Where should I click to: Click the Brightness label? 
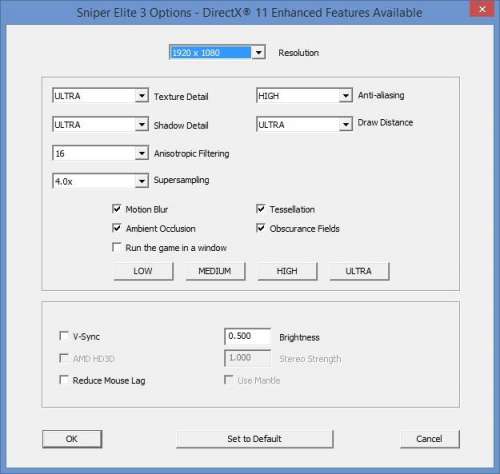(299, 337)
